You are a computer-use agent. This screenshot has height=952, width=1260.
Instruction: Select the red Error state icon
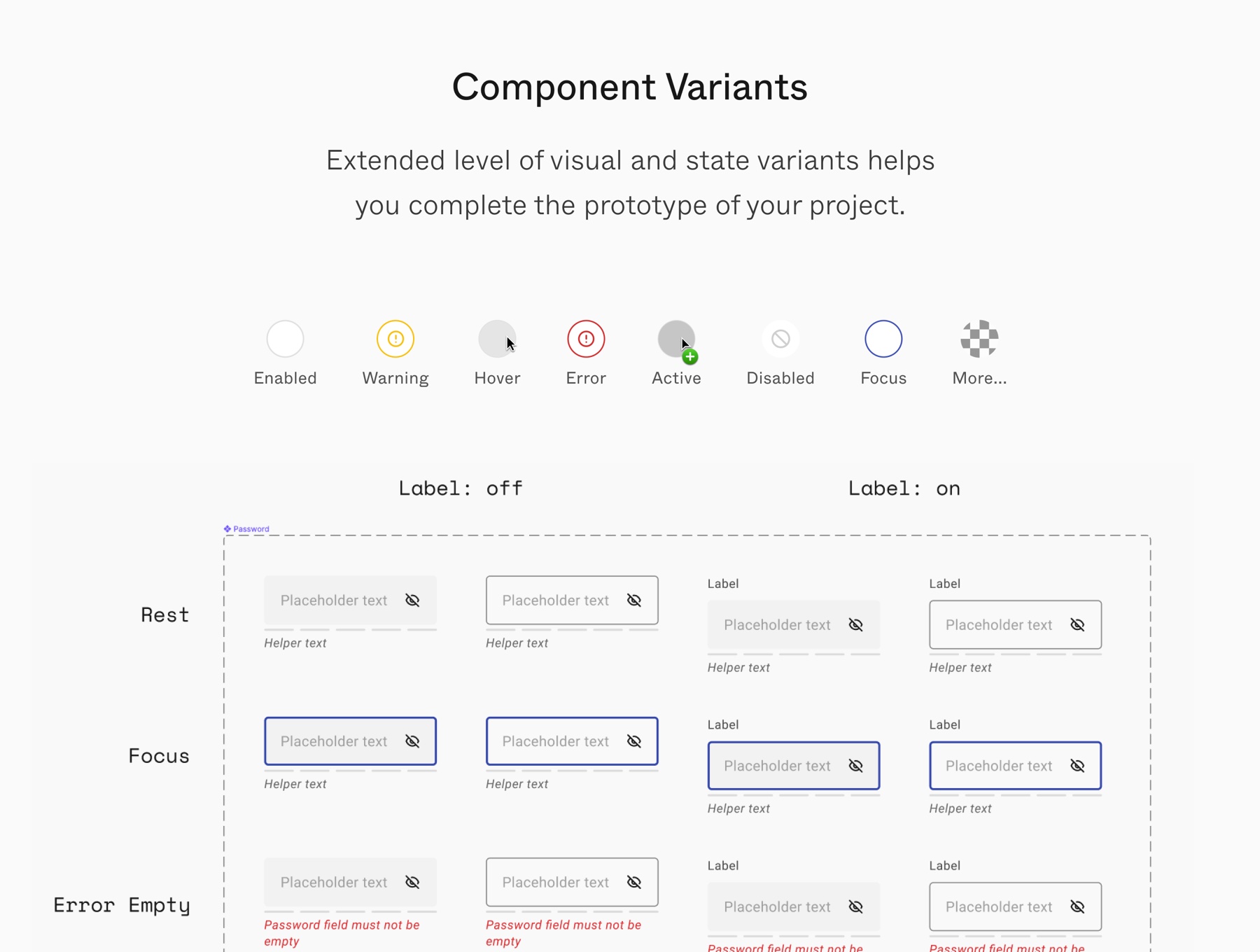click(x=586, y=339)
